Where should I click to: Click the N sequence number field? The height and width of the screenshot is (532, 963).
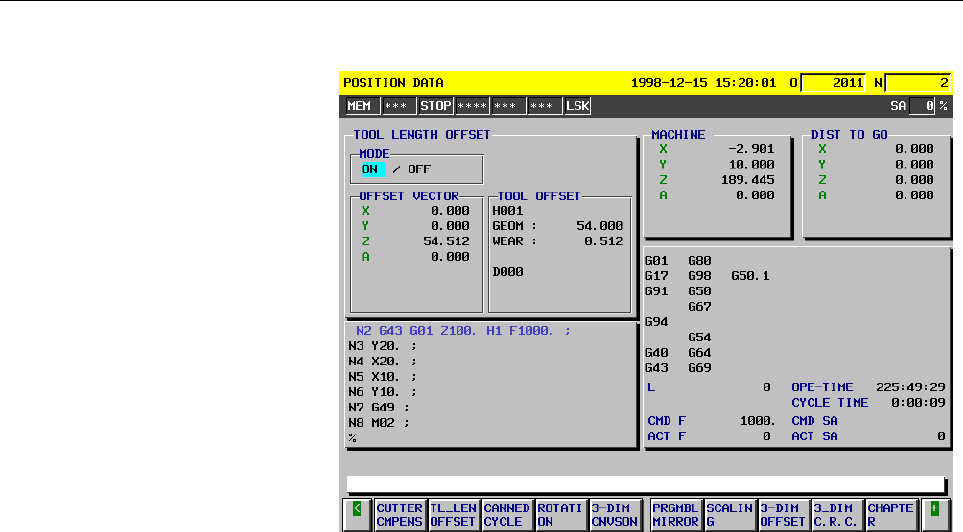(918, 82)
